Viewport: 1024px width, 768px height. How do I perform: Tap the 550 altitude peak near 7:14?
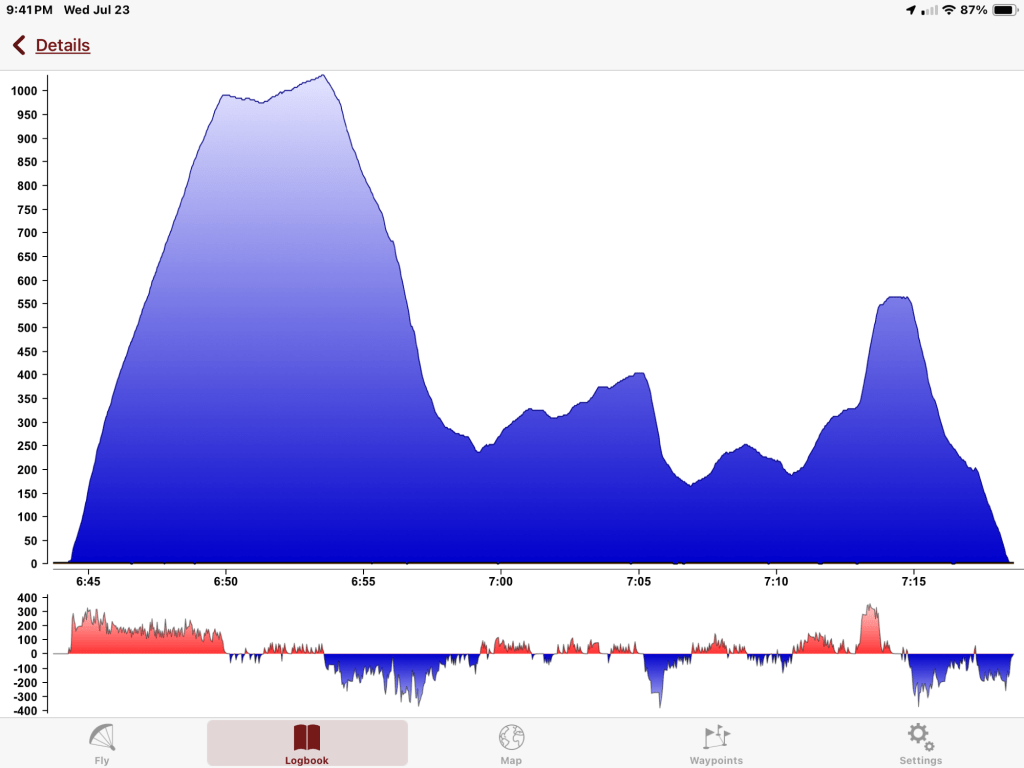coord(896,299)
